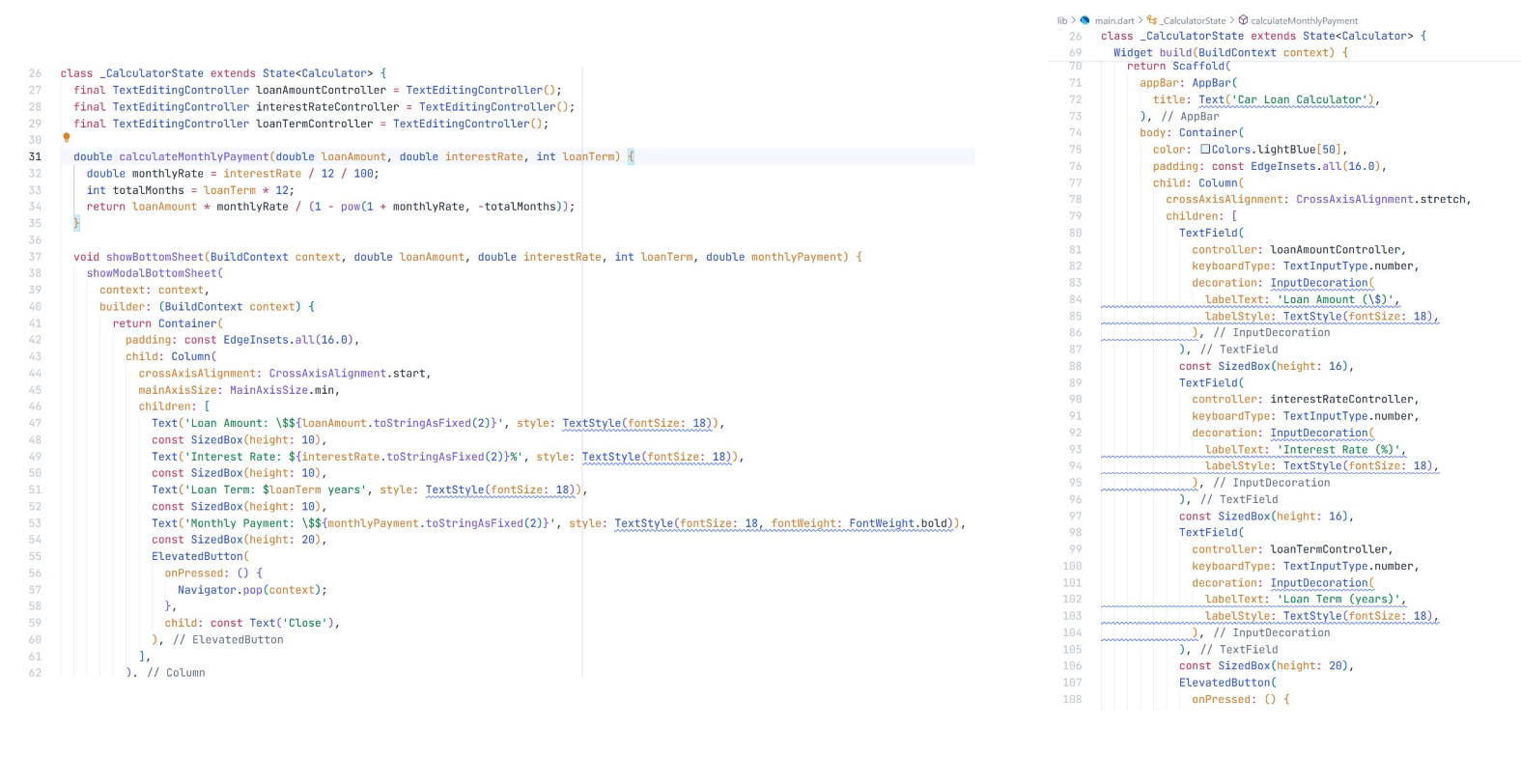Click the underlined InputDecoration on line 83
This screenshot has width=1521, height=784.
pos(1319,283)
